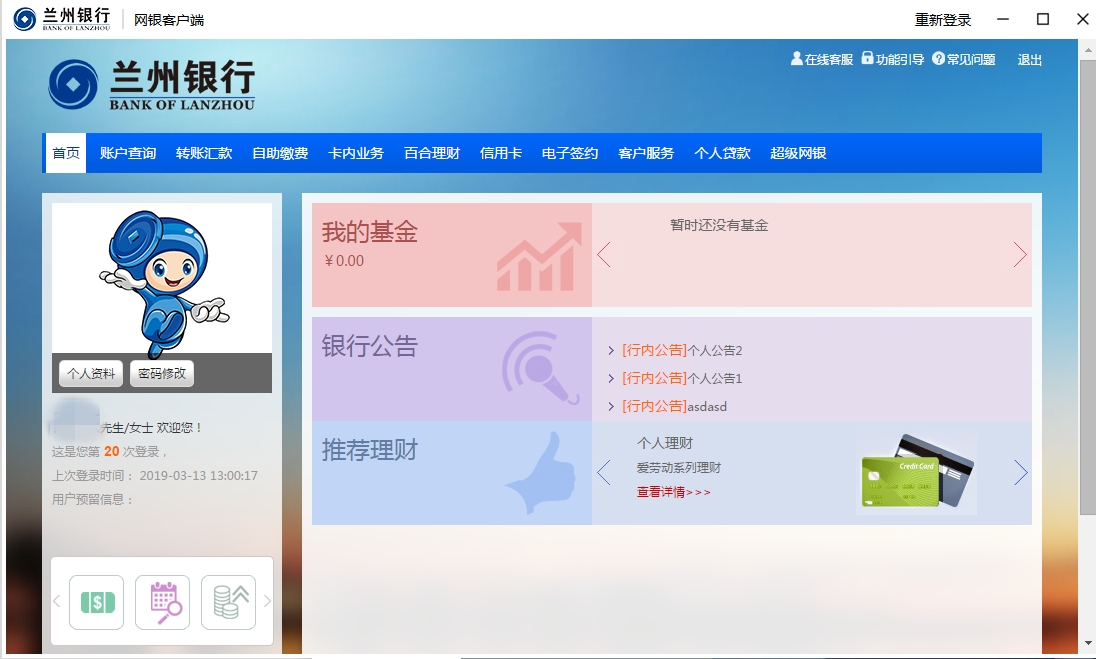Click the 退出 logout link
This screenshot has height=659, width=1096.
[1030, 59]
